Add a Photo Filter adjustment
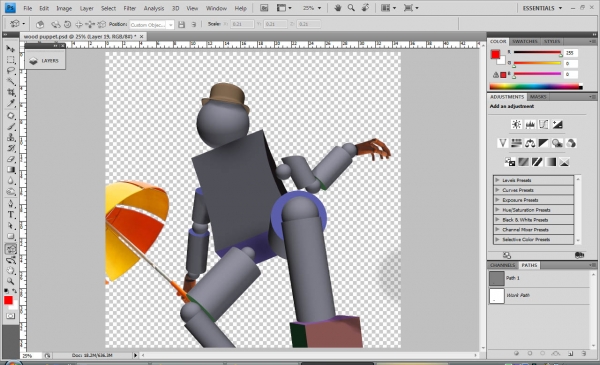Screen dimensions: 600x365 (557, 143)
